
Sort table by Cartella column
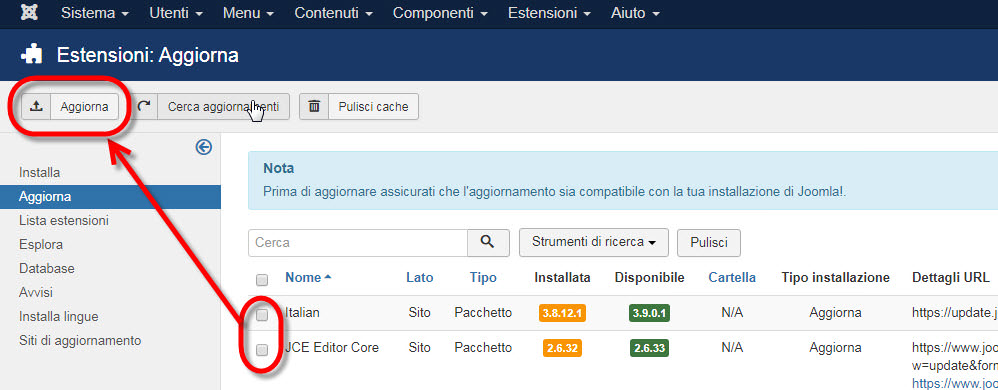[x=732, y=277]
